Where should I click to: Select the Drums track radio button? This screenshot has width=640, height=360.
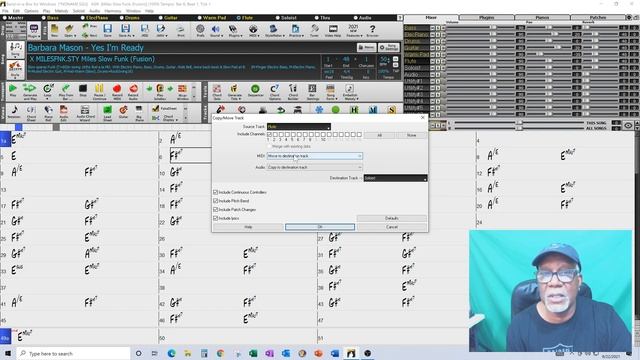(122, 18)
